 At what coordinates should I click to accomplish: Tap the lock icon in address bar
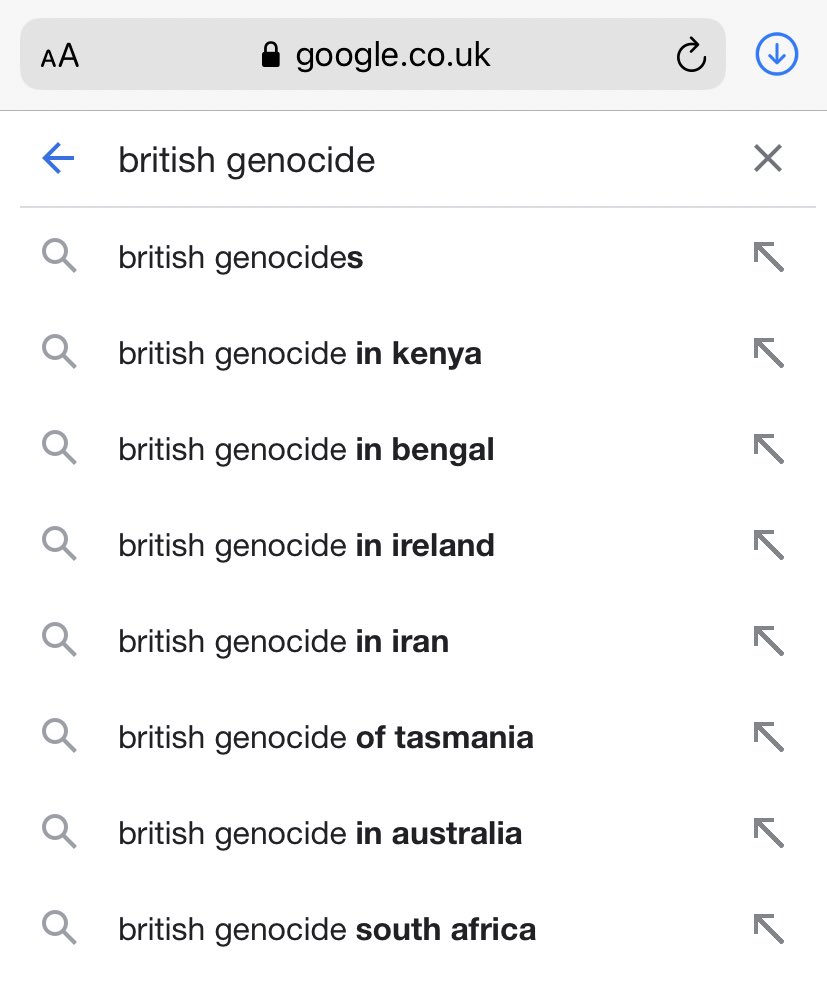coord(270,55)
